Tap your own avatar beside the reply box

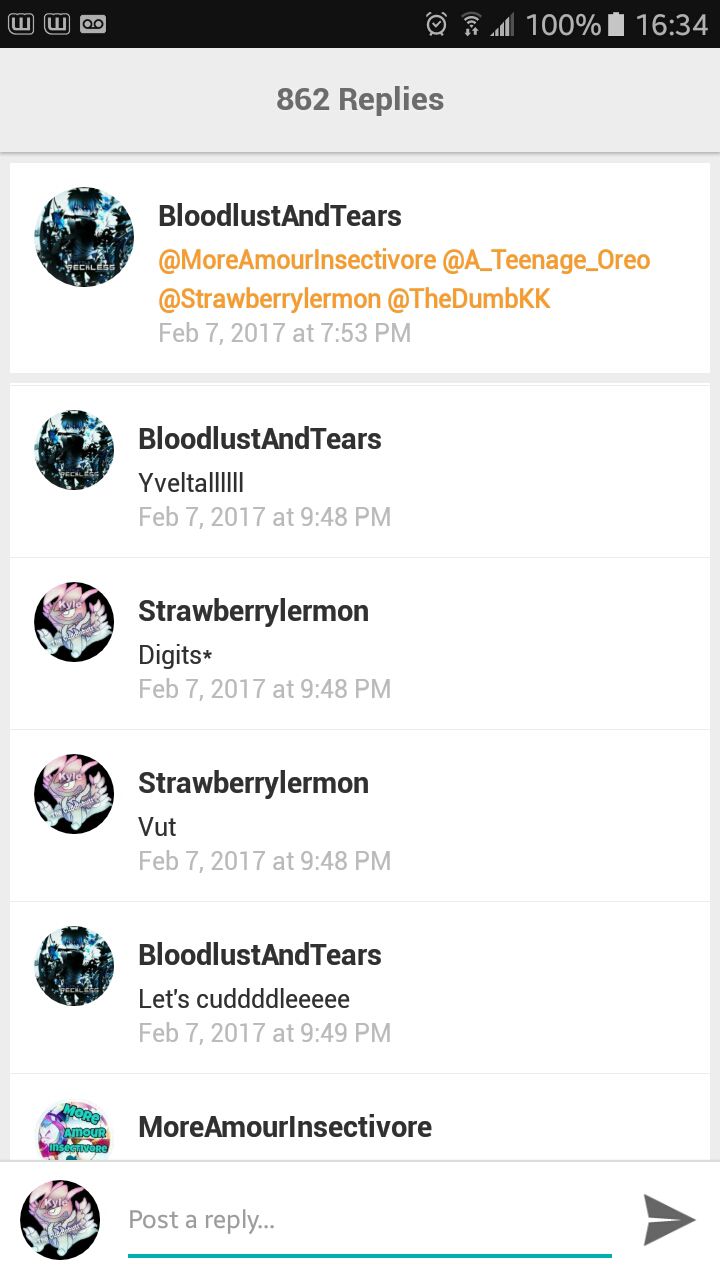[60, 1220]
